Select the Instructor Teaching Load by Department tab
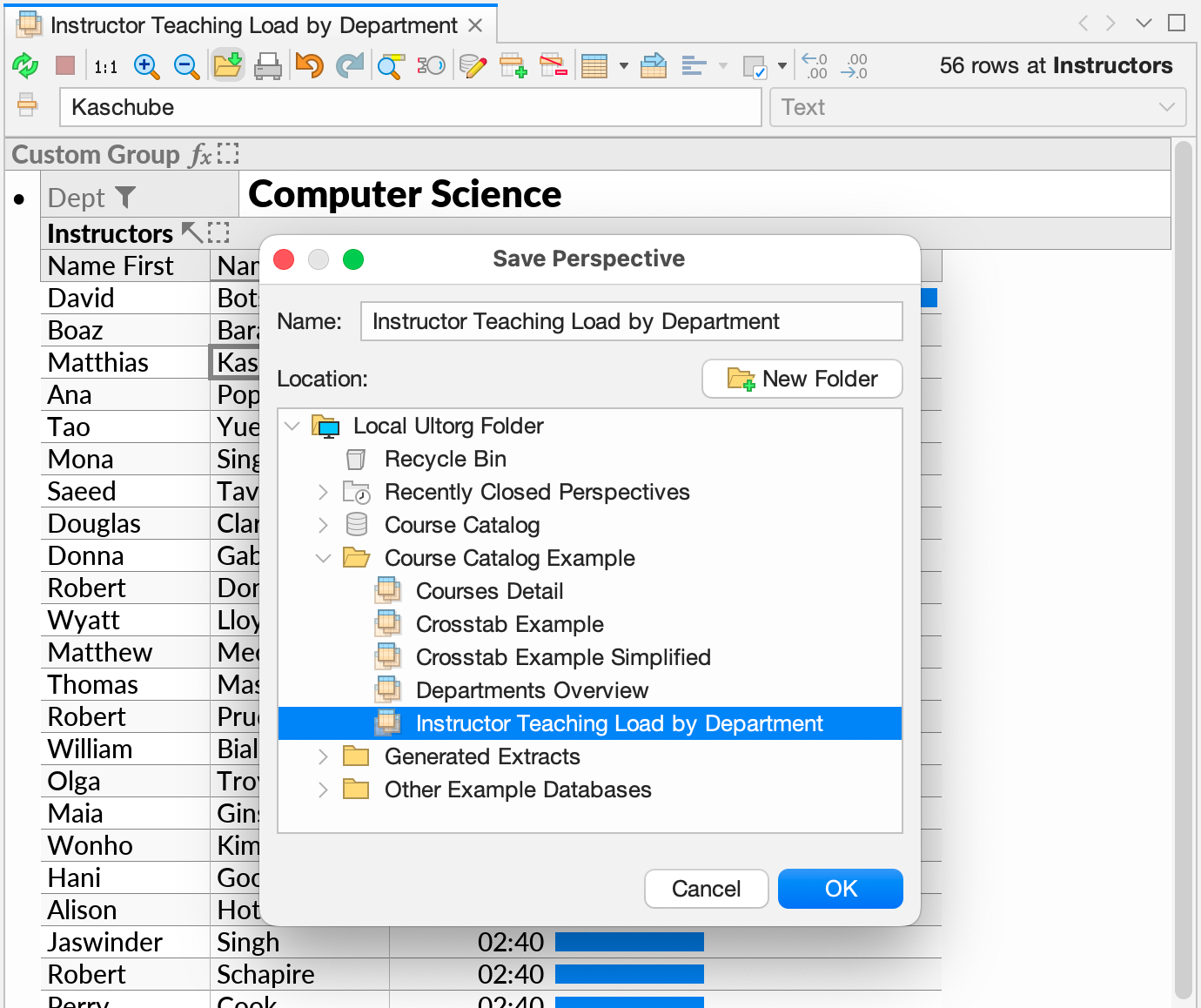This screenshot has width=1201, height=1008. 252,25
